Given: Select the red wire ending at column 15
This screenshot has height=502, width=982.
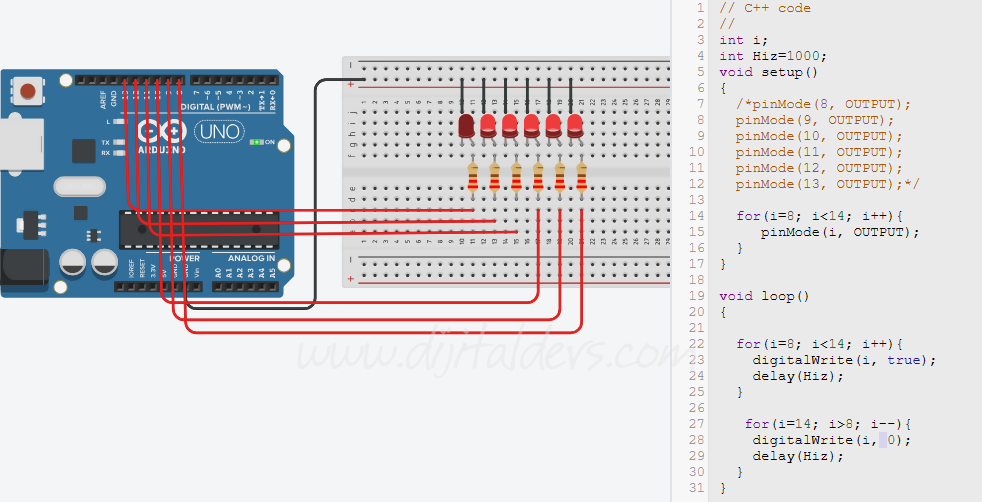Looking at the screenshot, I should pos(332,232).
